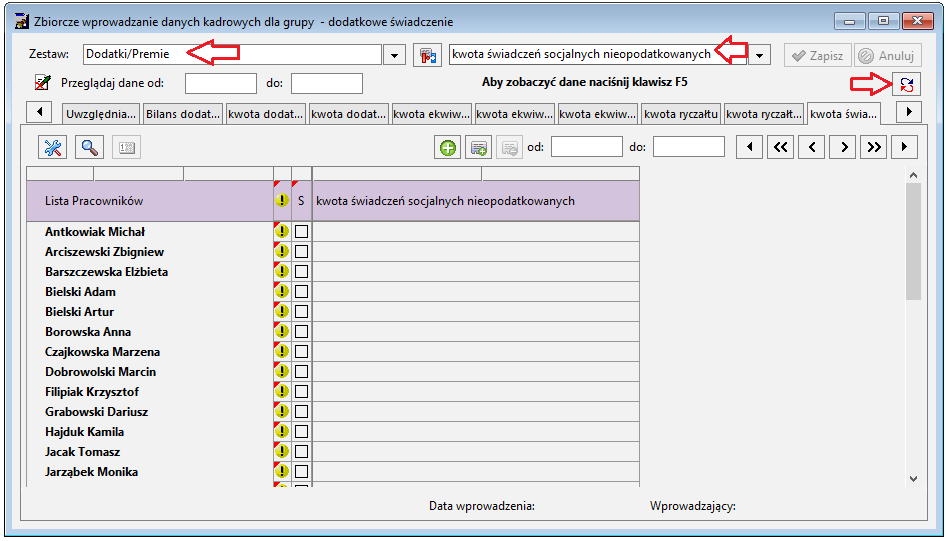Click the refresh data icon
Screen dimensions: 950x541
click(x=906, y=84)
